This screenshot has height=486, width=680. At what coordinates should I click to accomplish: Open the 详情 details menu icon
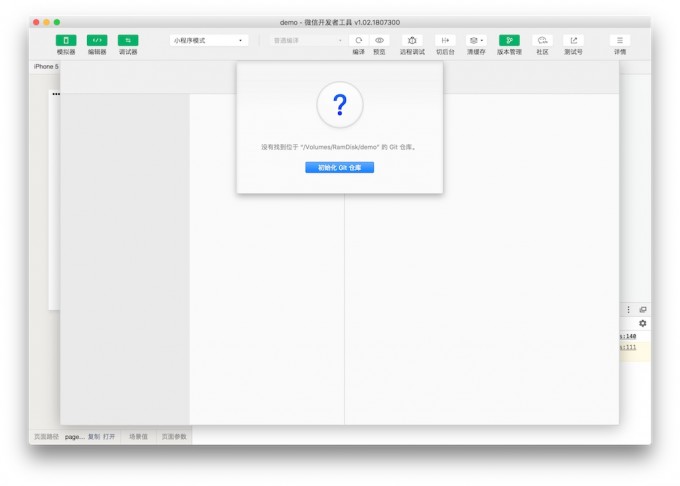[x=620, y=40]
